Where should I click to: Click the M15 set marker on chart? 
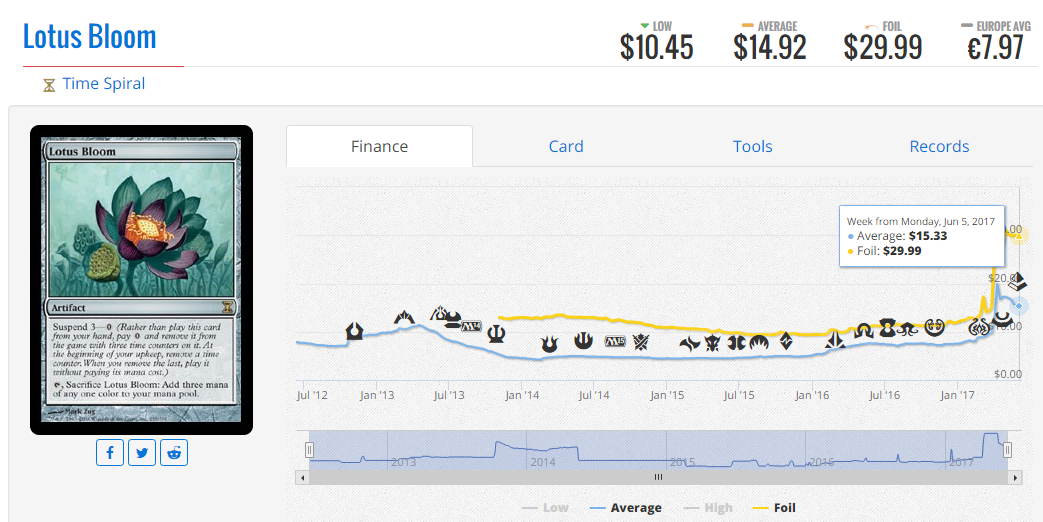[x=614, y=341]
